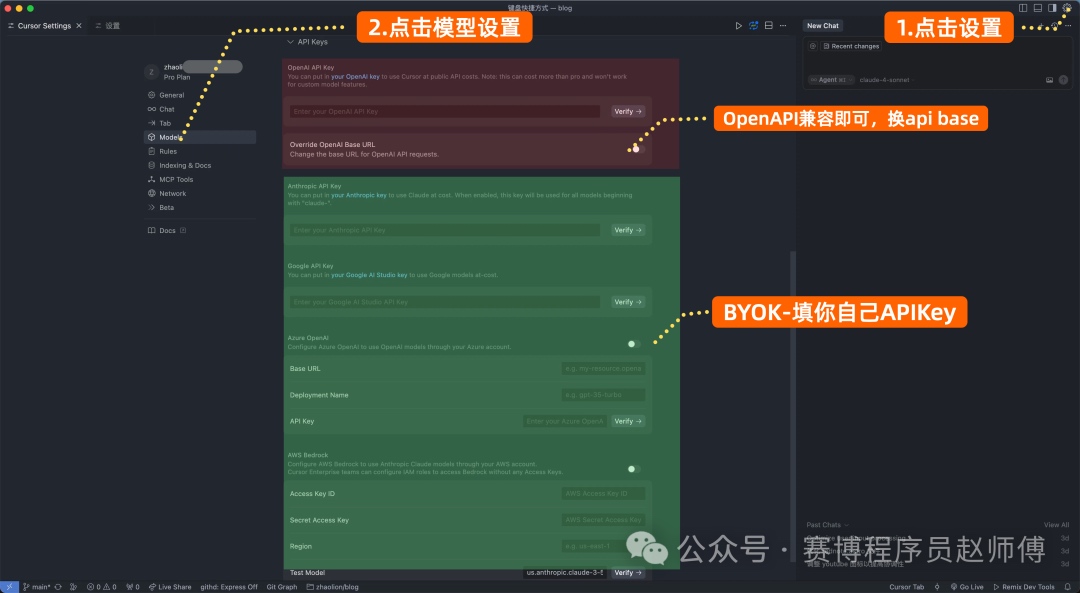This screenshot has height=593, width=1080.
Task: Open the chat panel more options ellipsis
Action: point(1068,25)
